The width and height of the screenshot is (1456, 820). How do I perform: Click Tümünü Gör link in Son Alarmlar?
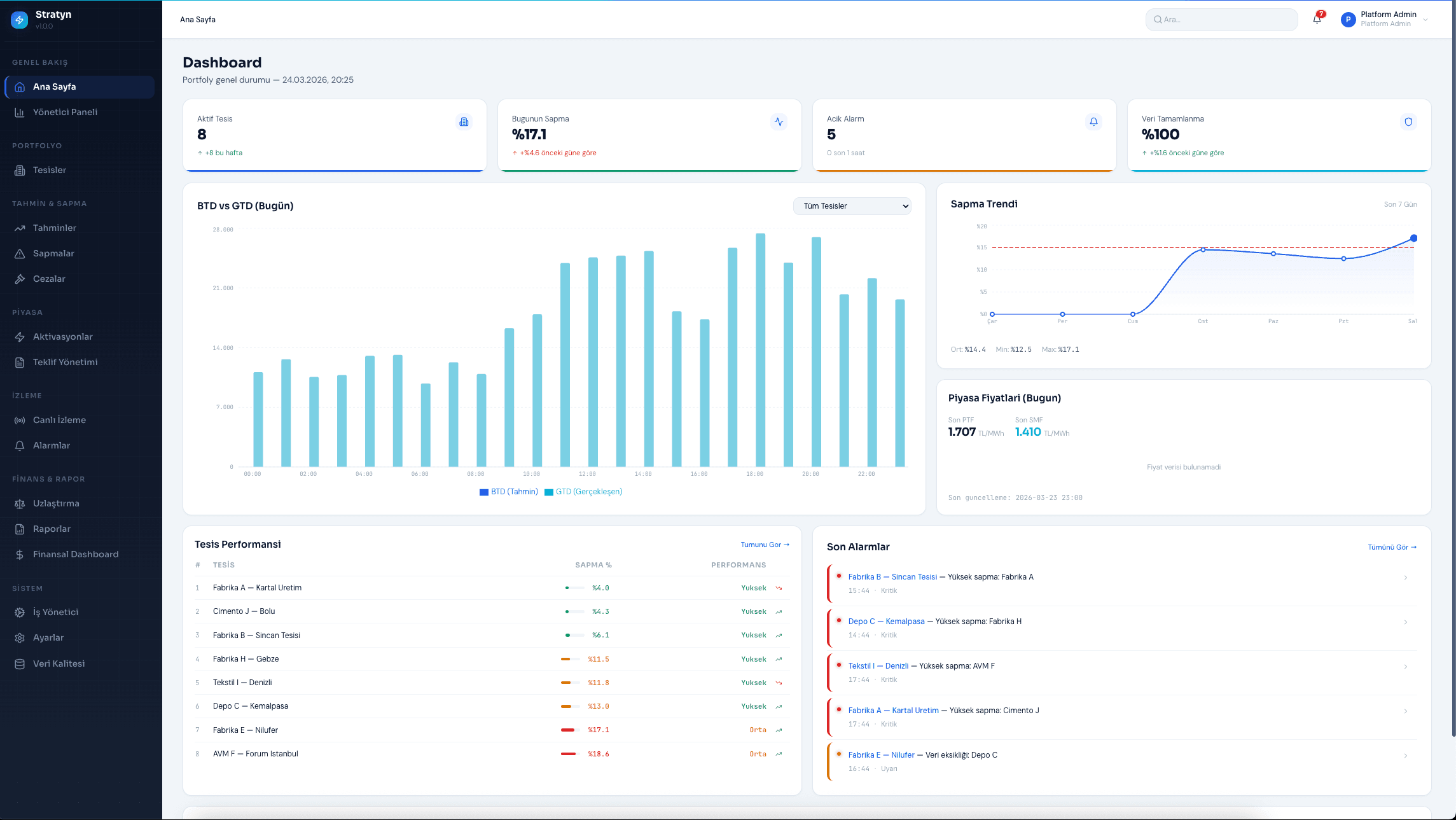(x=1392, y=547)
